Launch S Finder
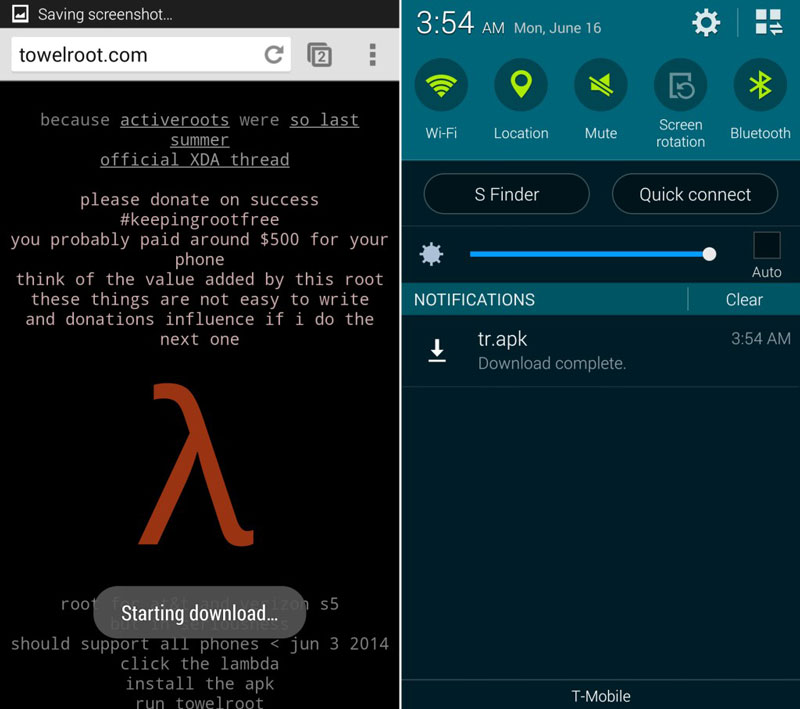The height and width of the screenshot is (709, 800). point(506,194)
